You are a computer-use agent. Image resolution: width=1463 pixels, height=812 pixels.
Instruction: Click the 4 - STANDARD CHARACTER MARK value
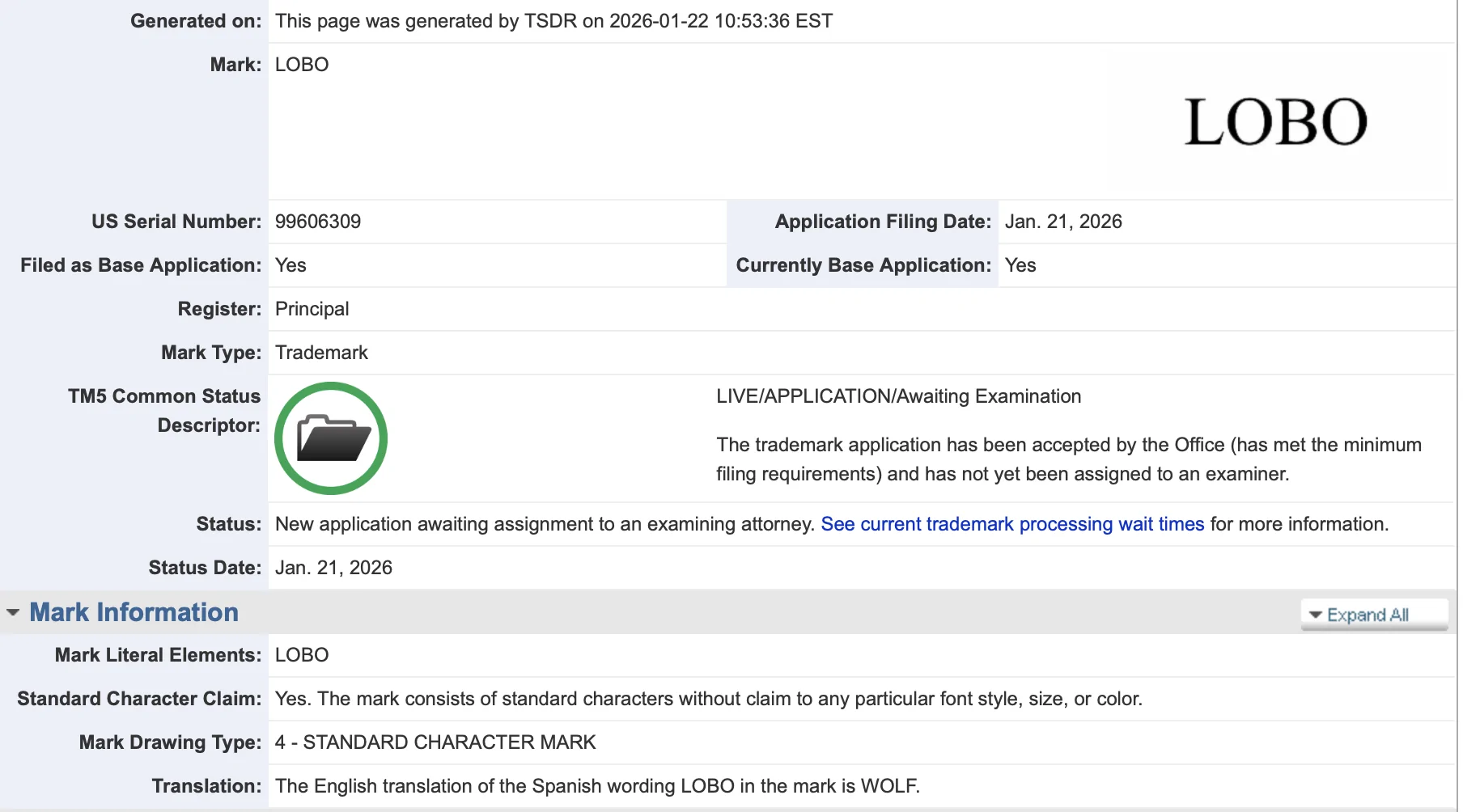(x=435, y=742)
